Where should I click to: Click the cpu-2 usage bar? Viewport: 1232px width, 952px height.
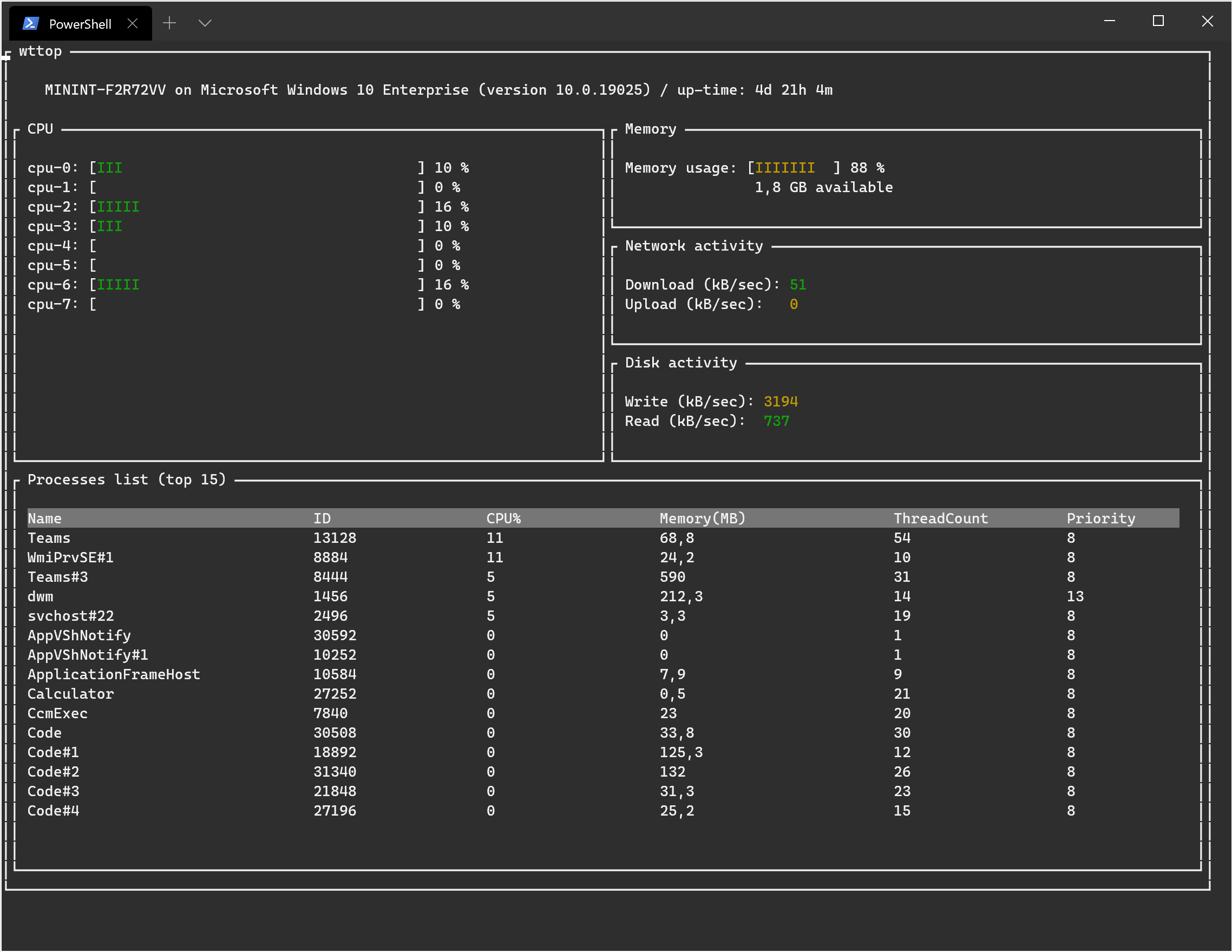click(x=257, y=206)
